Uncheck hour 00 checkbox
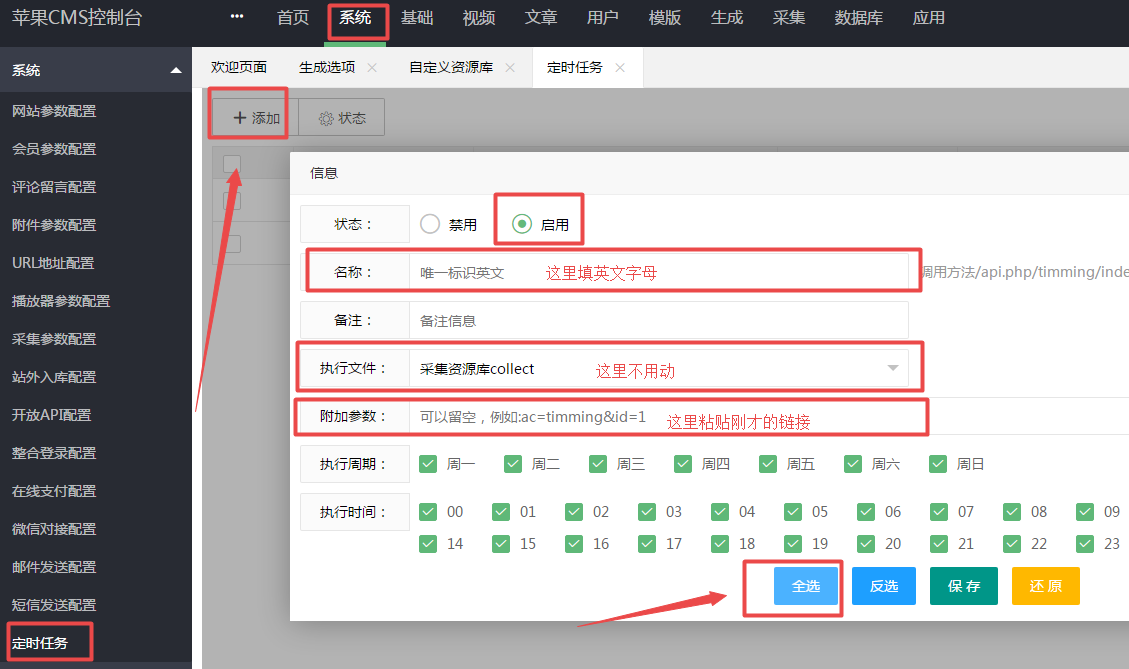Image resolution: width=1129 pixels, height=669 pixels. (x=428, y=512)
